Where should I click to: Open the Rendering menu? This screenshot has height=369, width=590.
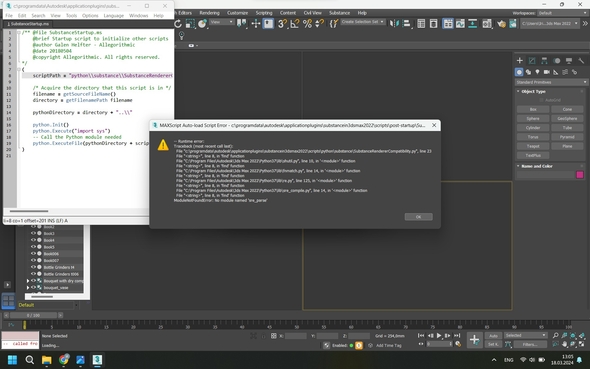210,13
